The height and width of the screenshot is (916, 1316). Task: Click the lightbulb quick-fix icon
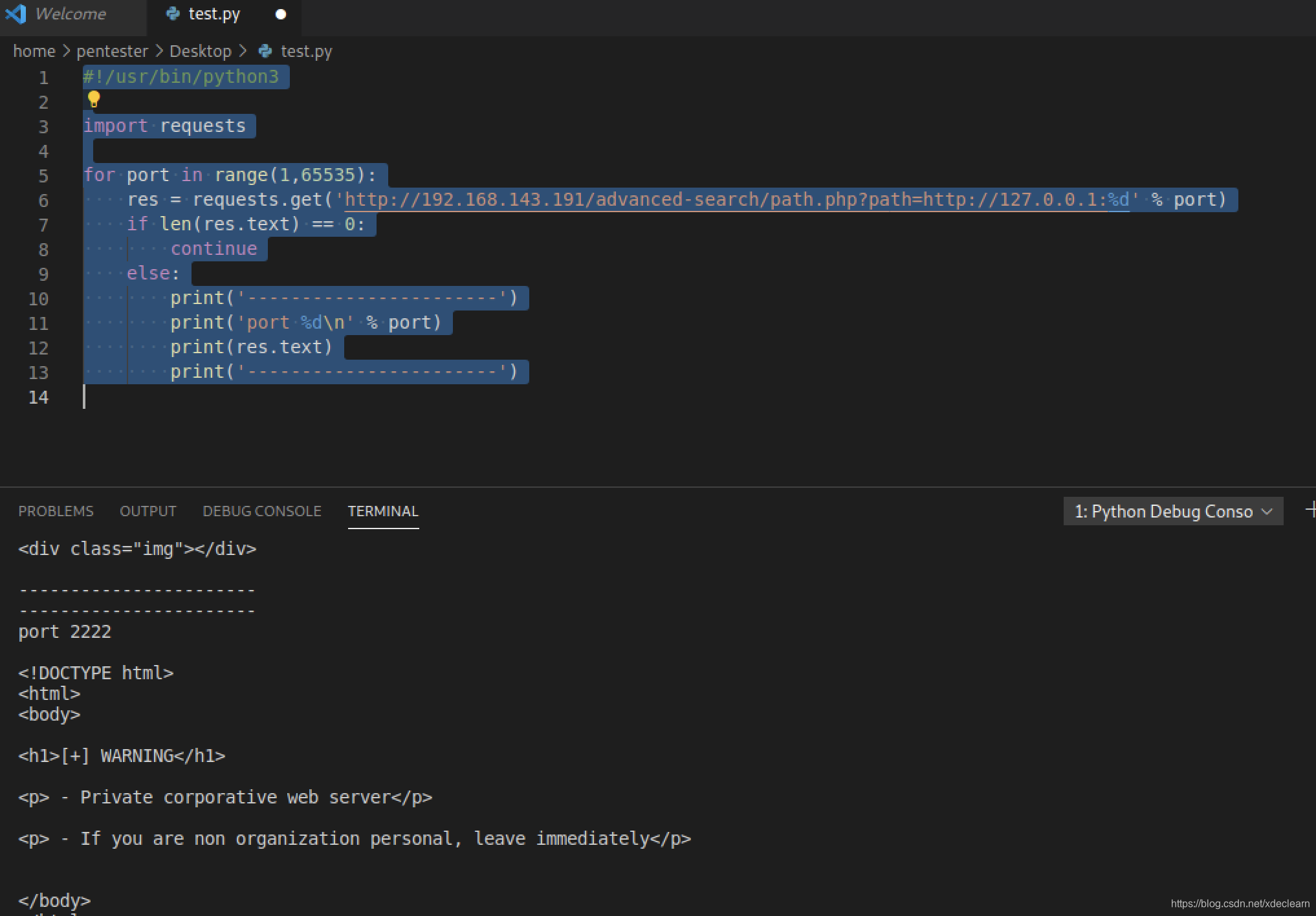[x=94, y=100]
